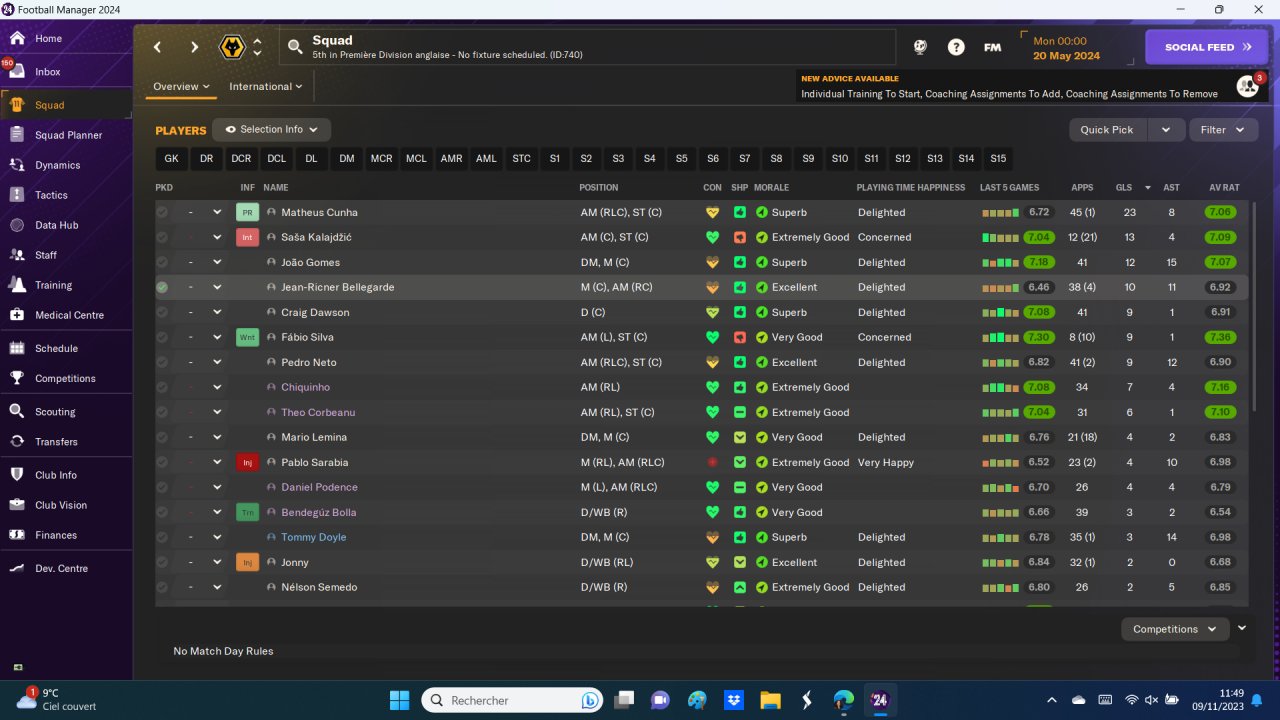Toggle pick checkbox for Jean-Ricner Bellegarde
The image size is (1280, 720).
[162, 287]
